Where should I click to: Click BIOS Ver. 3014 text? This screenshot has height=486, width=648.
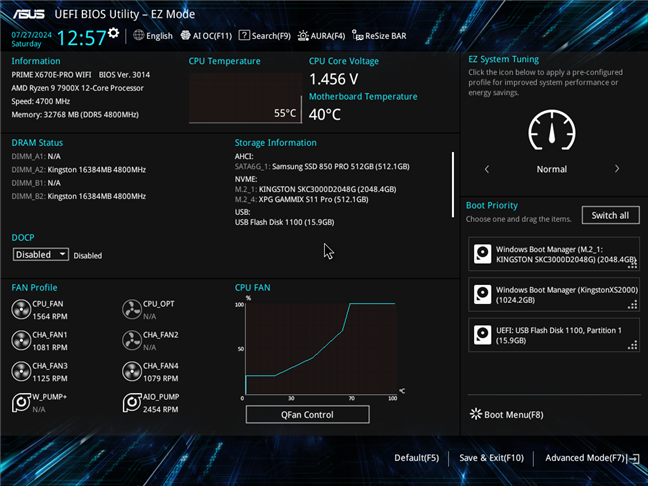point(124,75)
